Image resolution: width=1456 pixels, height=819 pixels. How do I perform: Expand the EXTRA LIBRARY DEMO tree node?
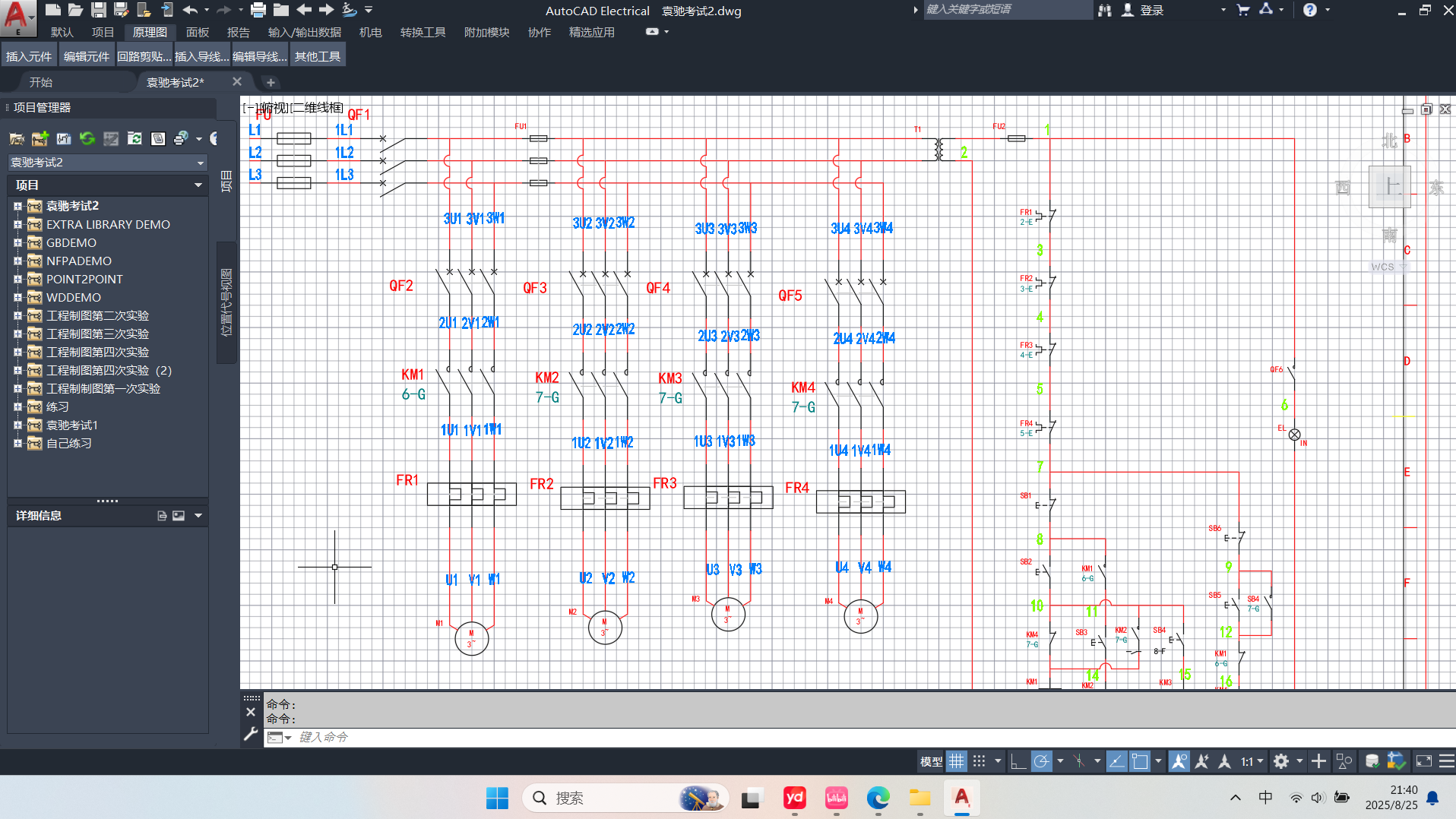pos(17,224)
